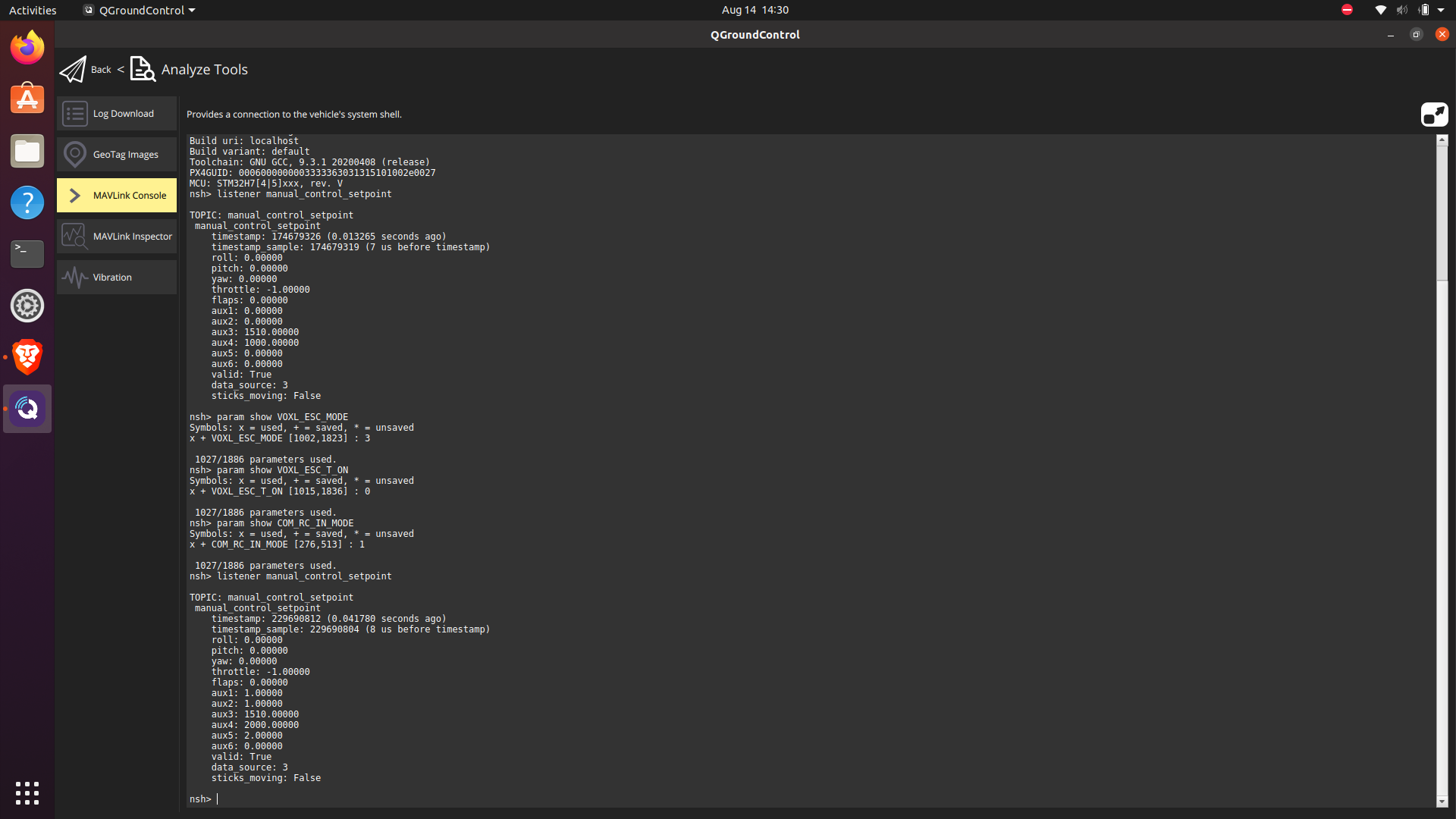Click the console scroll-up arrow
The height and width of the screenshot is (819, 1456).
click(1442, 140)
